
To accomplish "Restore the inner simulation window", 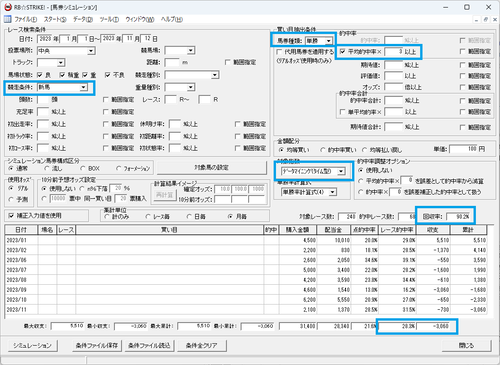I will pos(486,19).
